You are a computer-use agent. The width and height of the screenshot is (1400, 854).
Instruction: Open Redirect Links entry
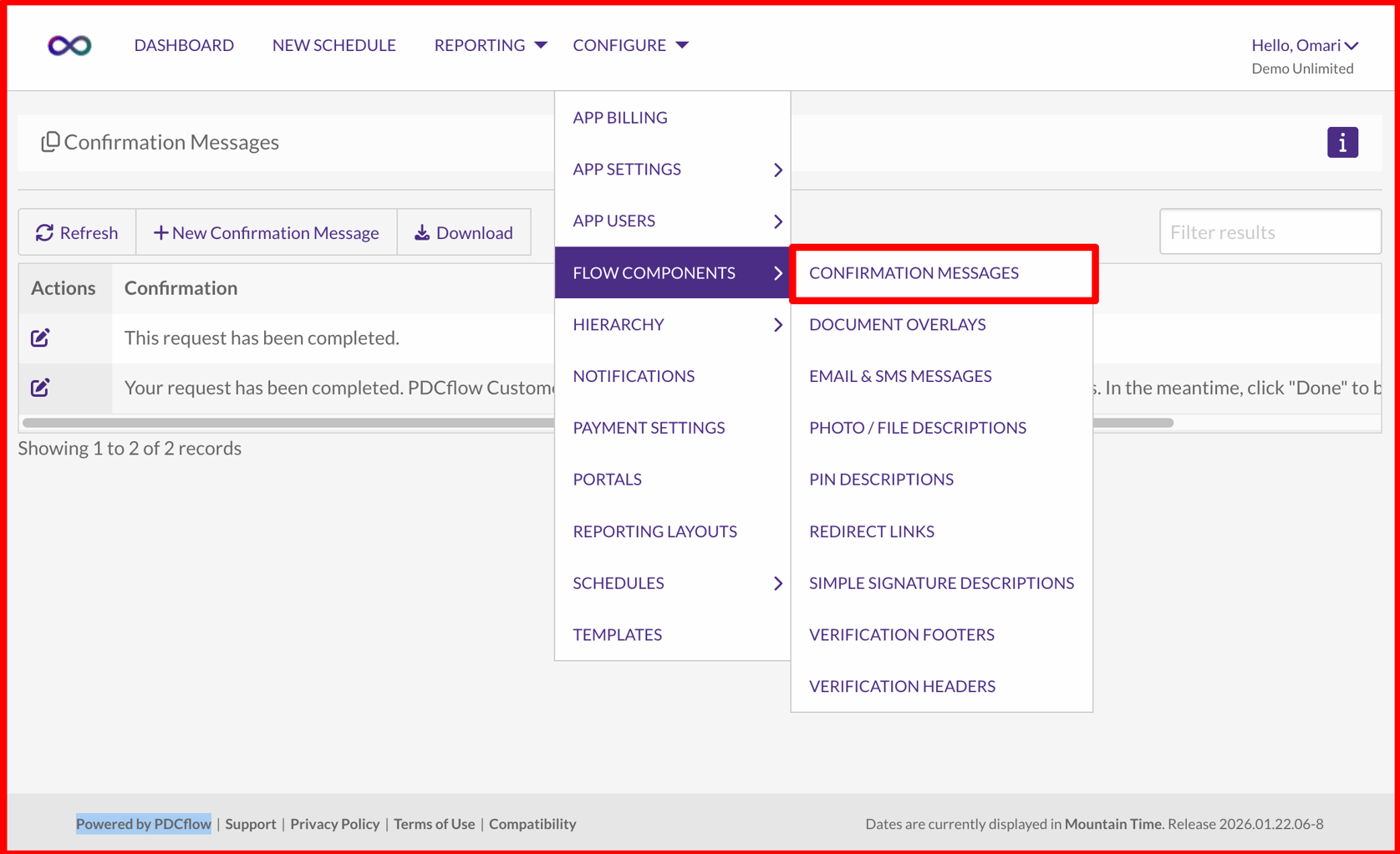942,531
